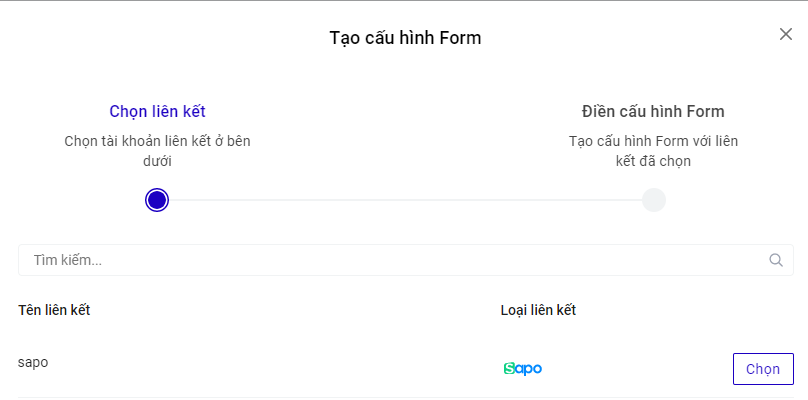Click the magnifier search icon
Viewport: 808px width, 400px height.
tap(776, 260)
